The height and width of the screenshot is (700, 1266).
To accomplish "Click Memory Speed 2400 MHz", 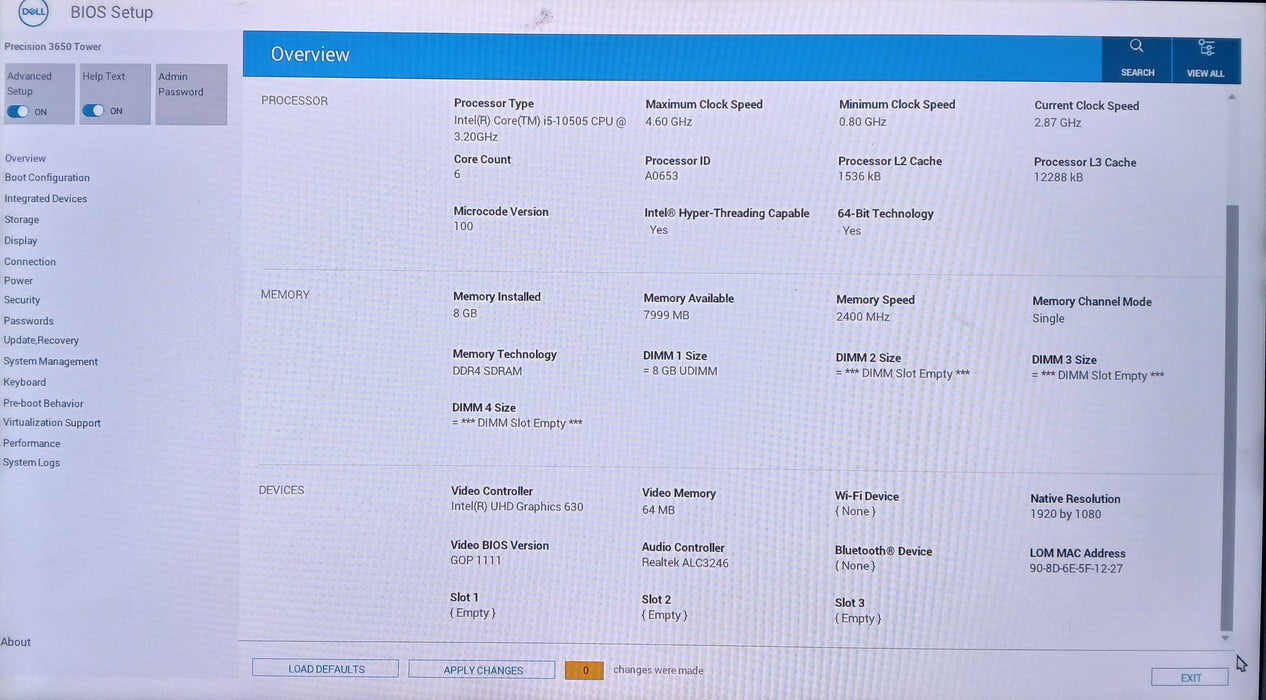I will 863,317.
